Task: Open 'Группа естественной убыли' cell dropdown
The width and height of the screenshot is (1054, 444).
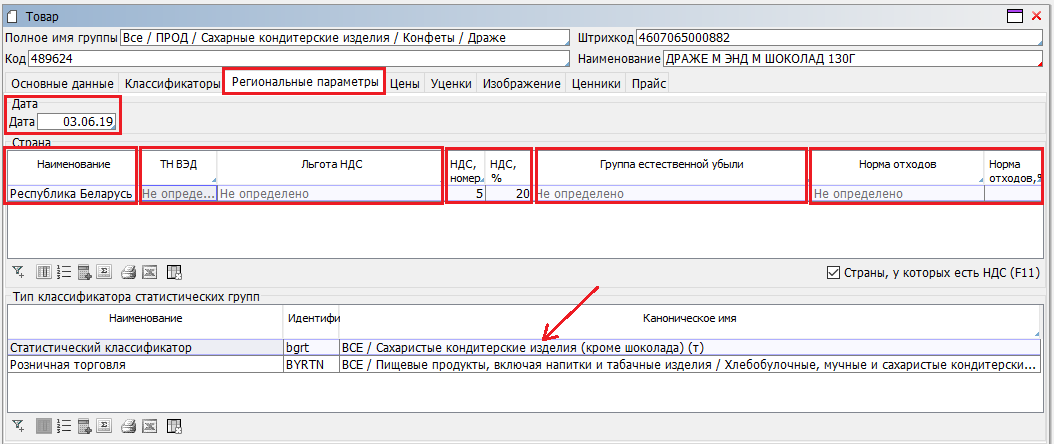Action: 670,194
